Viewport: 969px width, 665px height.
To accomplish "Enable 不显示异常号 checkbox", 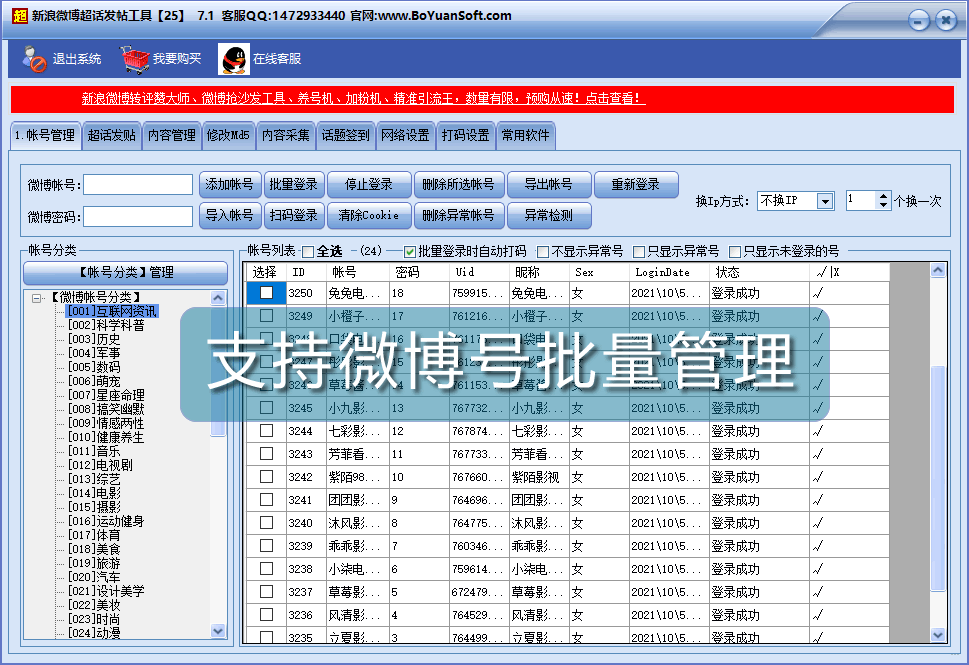I will pyautogui.click(x=543, y=252).
